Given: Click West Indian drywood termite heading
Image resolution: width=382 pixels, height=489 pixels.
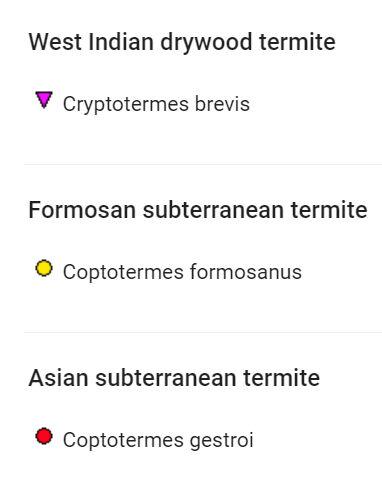Looking at the screenshot, I should click(182, 42).
